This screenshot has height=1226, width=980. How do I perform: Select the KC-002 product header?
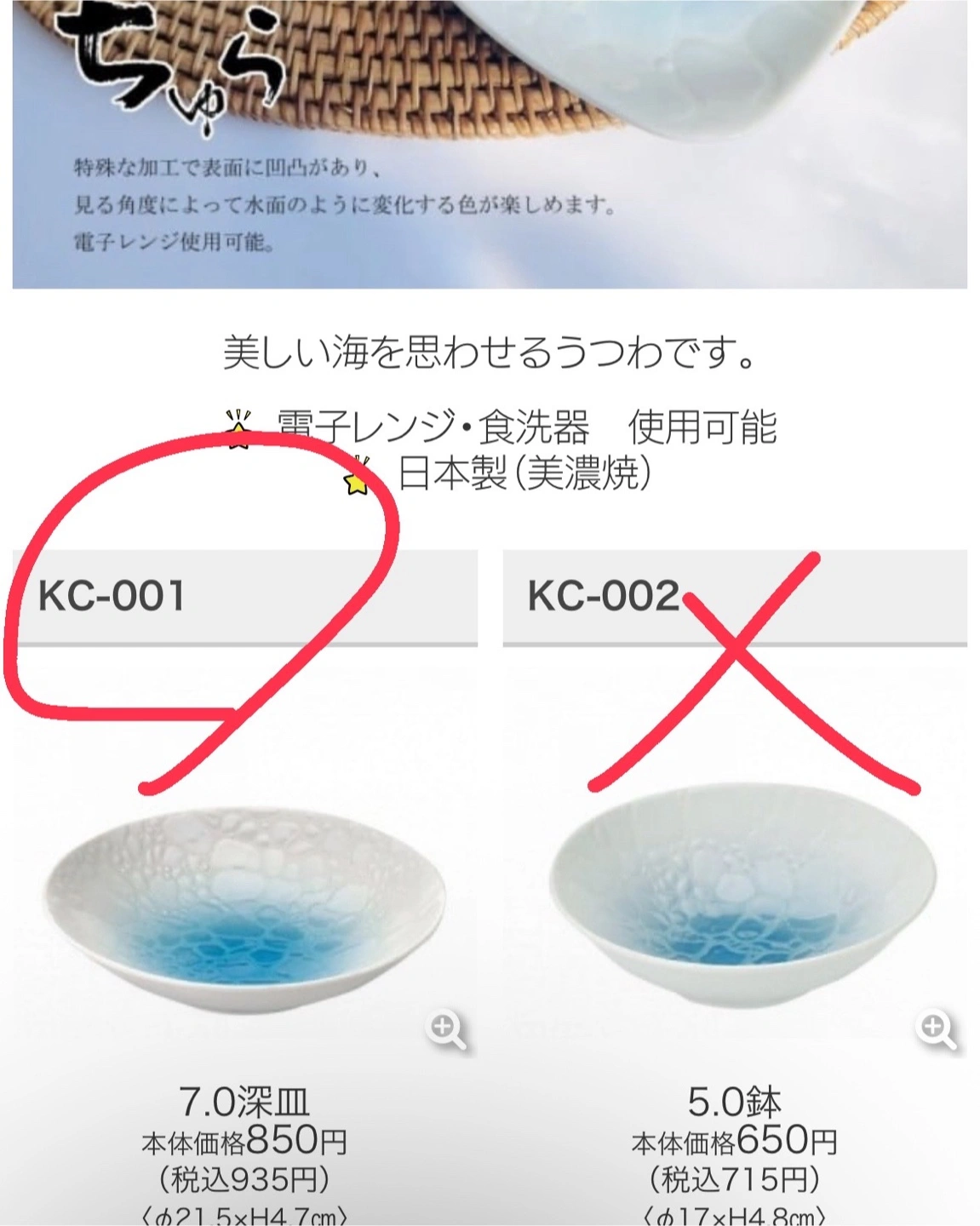point(735,598)
